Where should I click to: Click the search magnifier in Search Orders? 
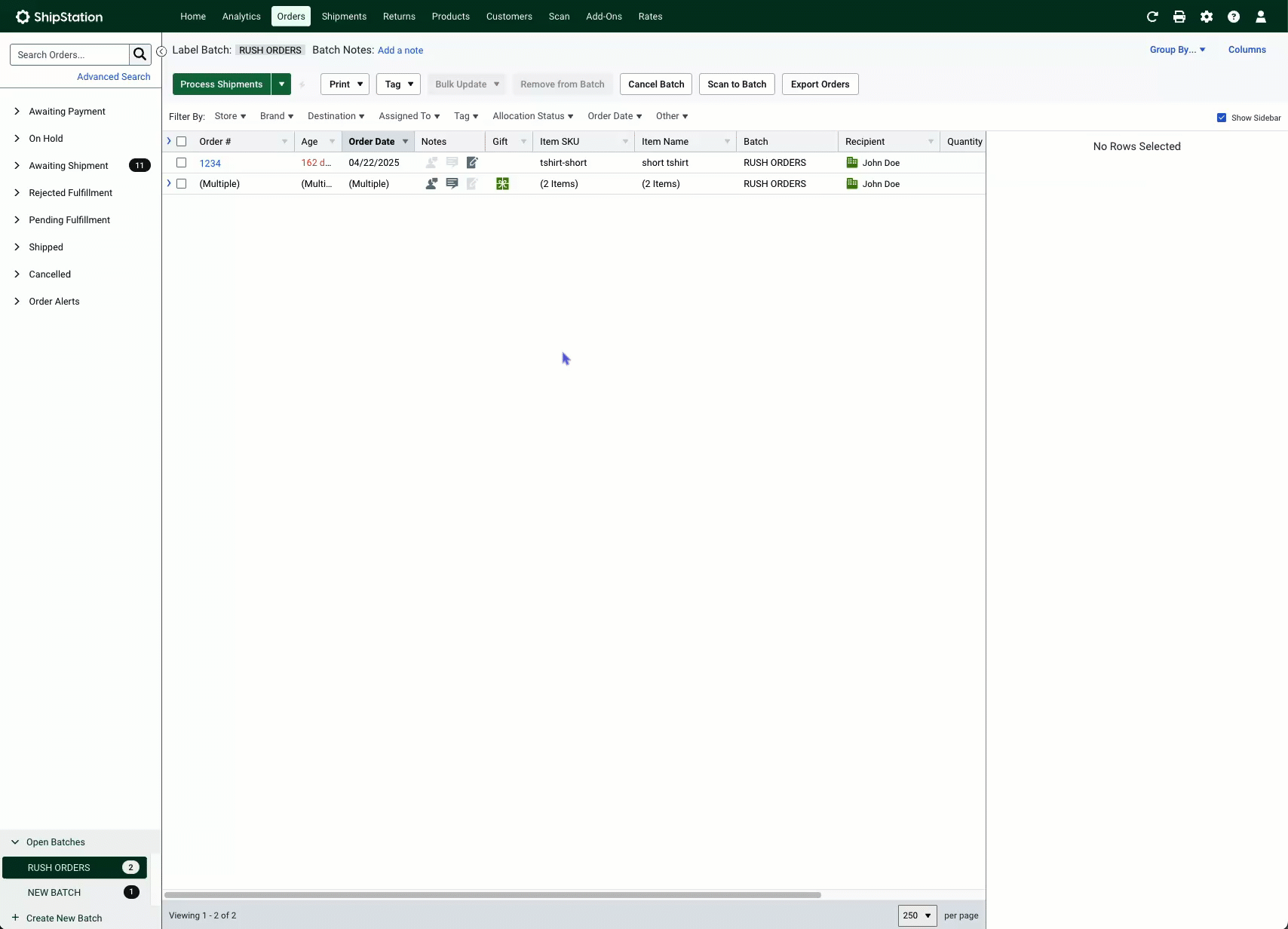point(140,54)
